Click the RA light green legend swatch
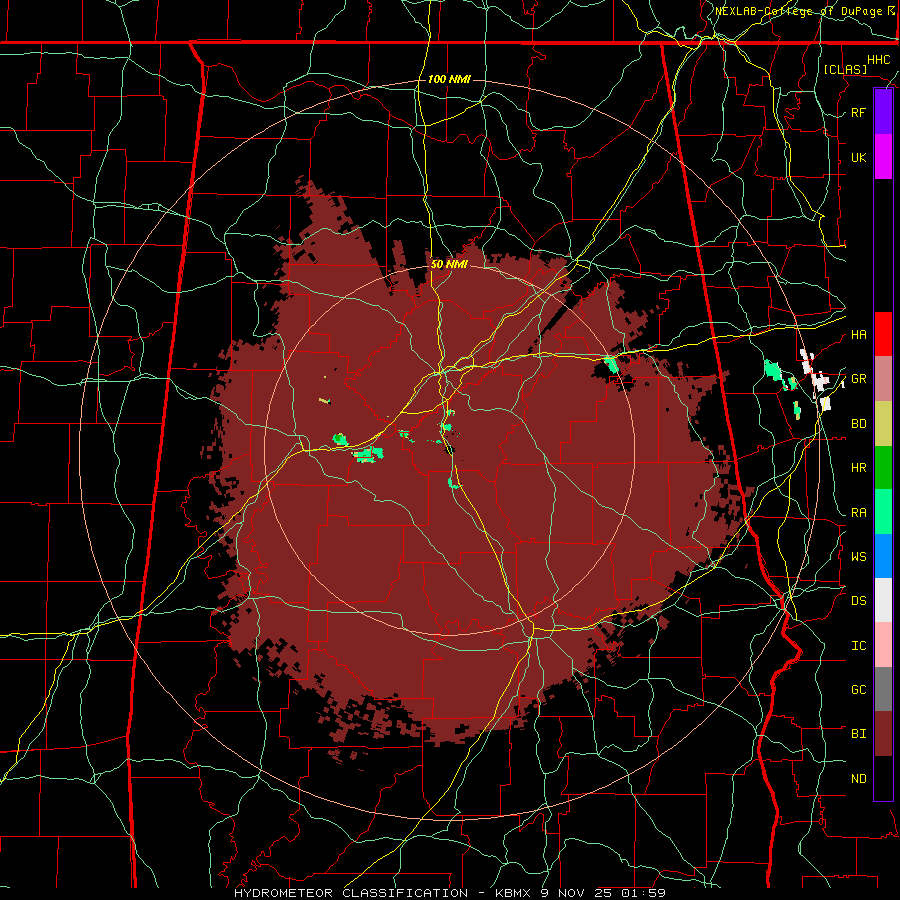This screenshot has height=900, width=900. 883,512
